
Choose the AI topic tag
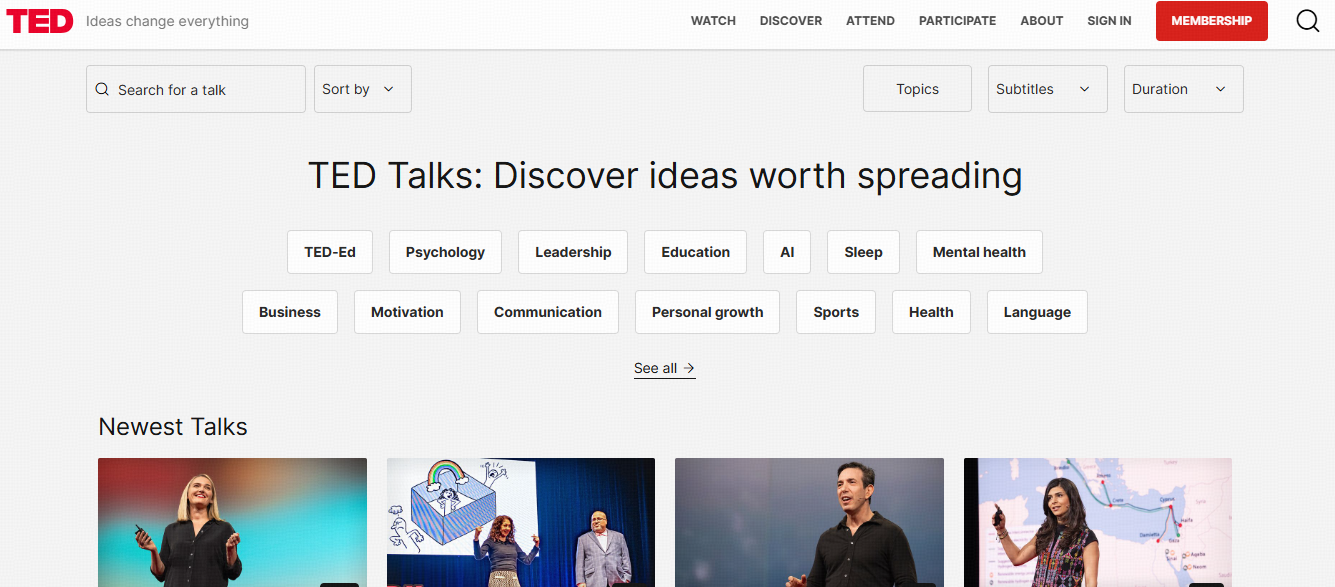(x=787, y=252)
